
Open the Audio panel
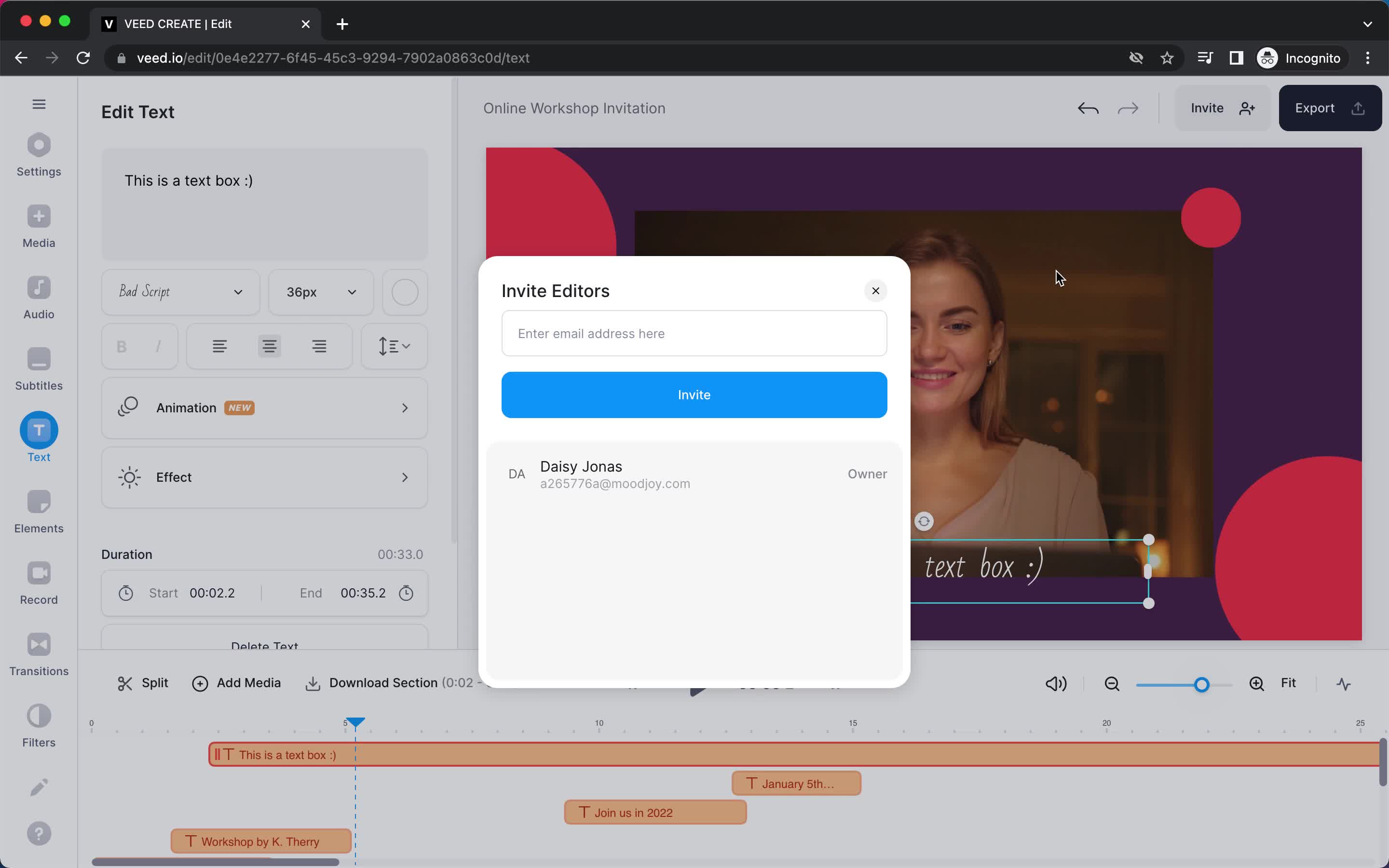(39, 298)
